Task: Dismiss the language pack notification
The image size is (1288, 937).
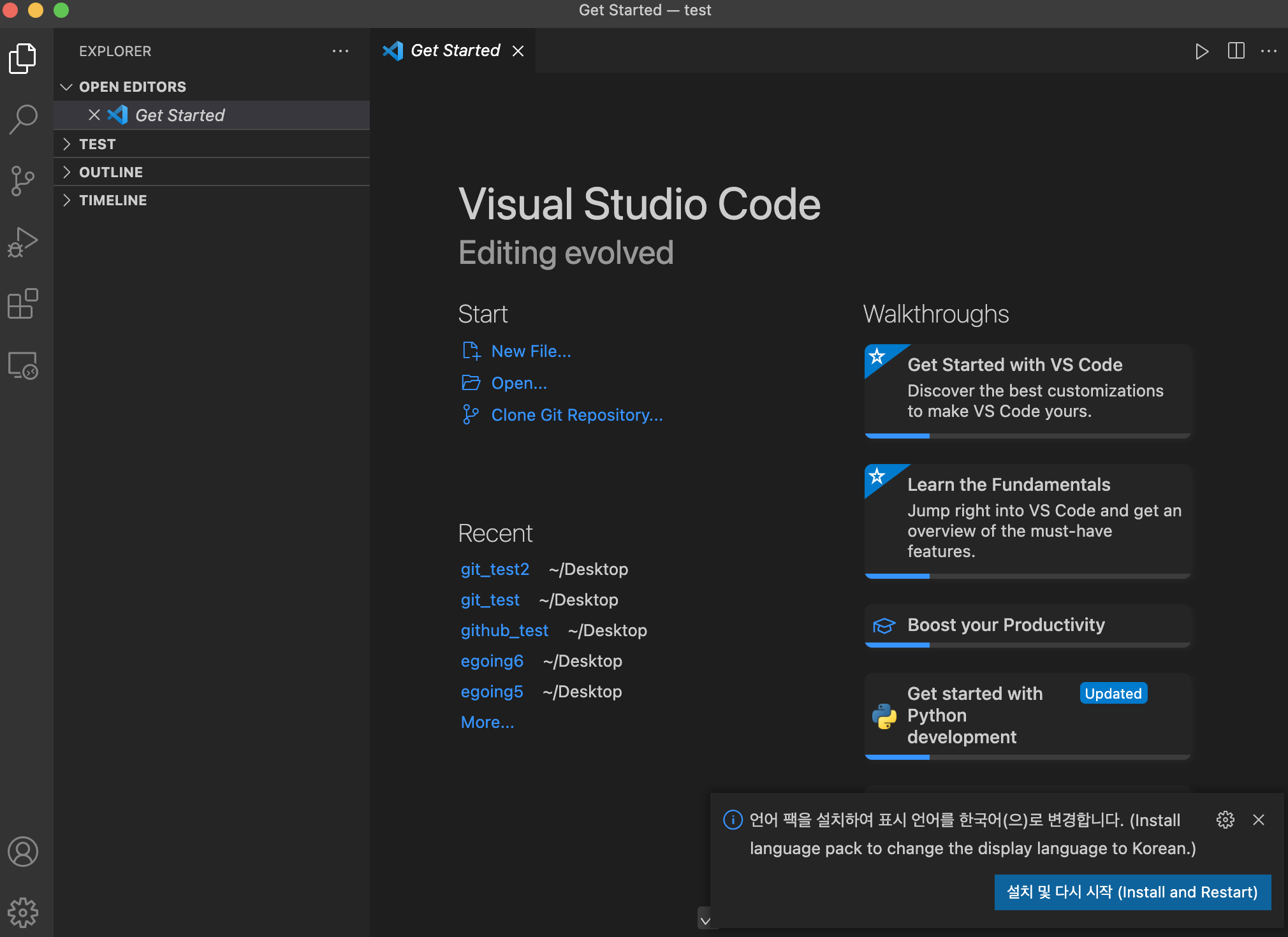Action: tap(1258, 820)
